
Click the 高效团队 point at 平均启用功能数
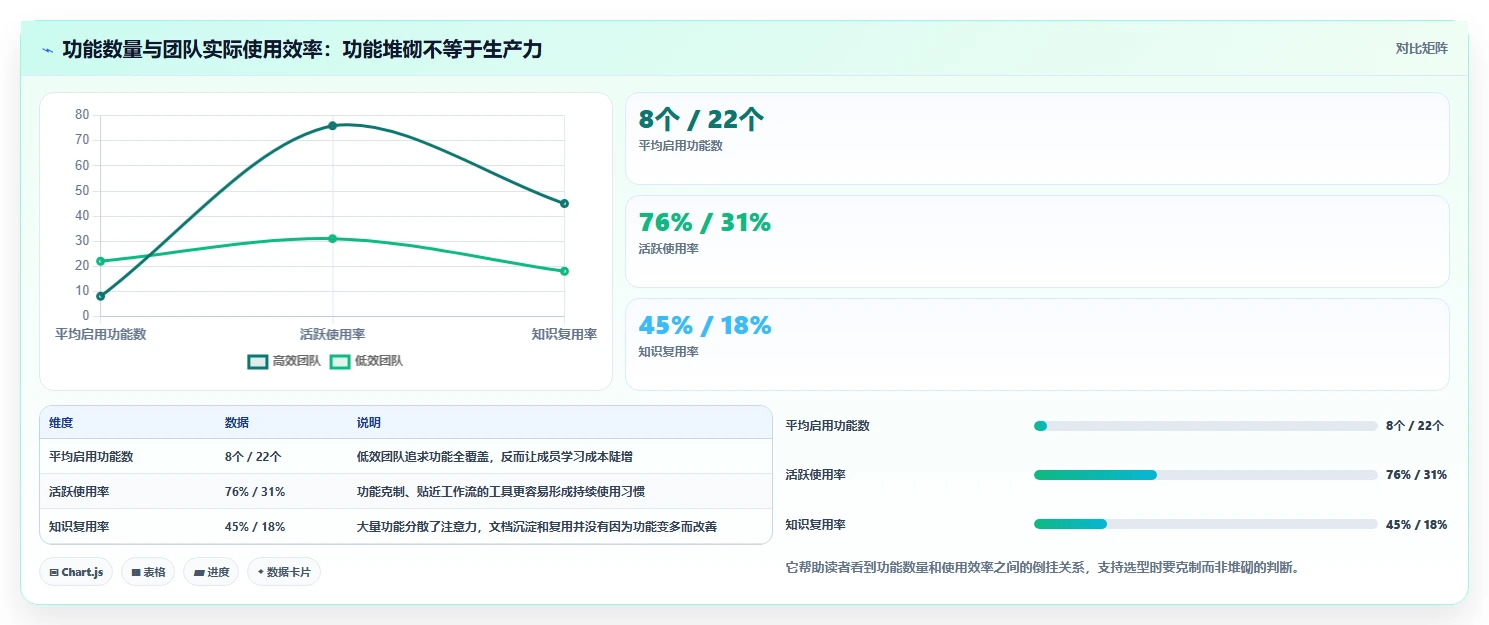click(100, 296)
